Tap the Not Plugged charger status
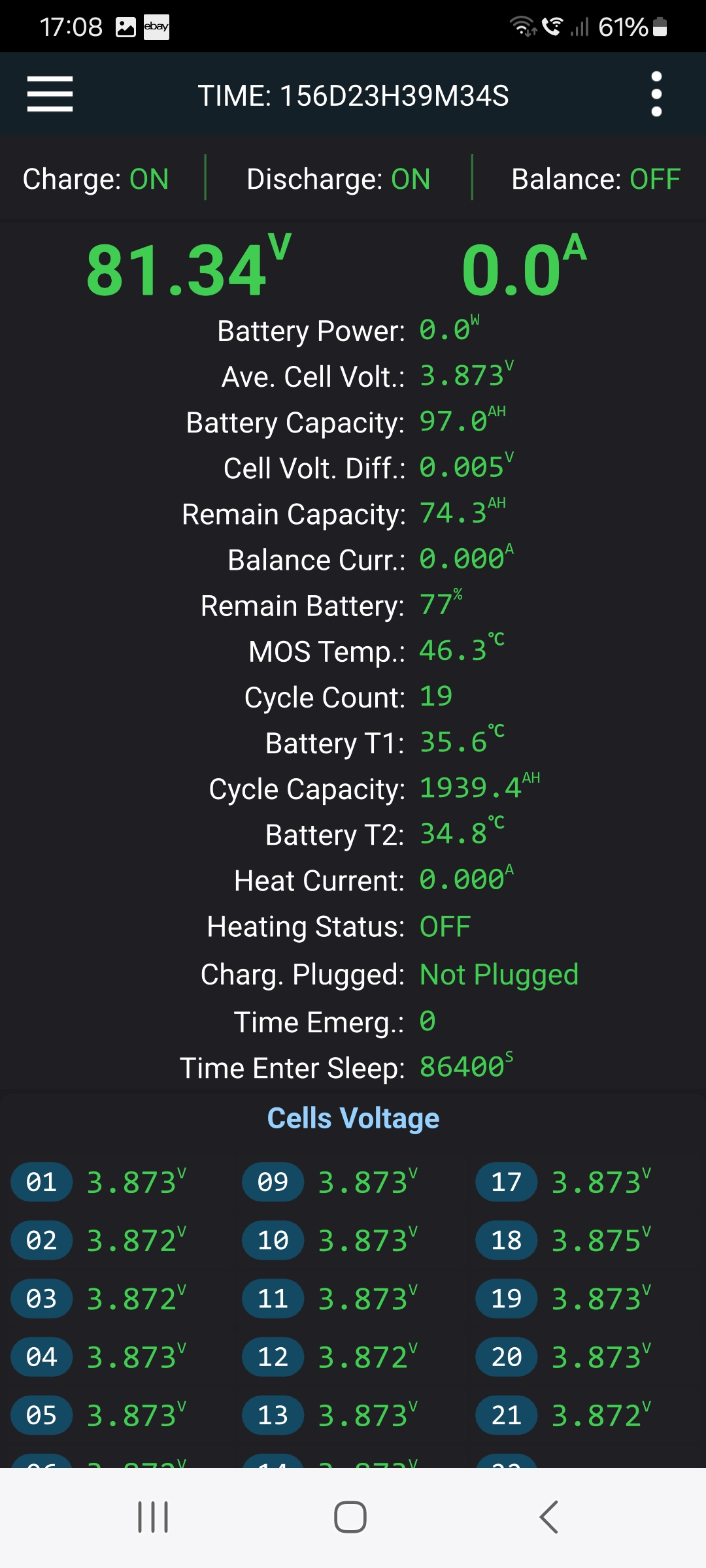Image resolution: width=706 pixels, height=1568 pixels. (499, 974)
